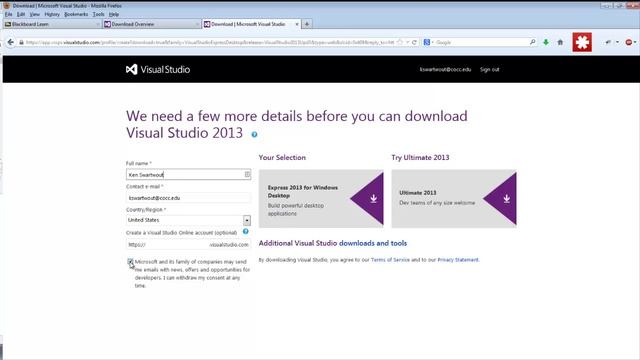Open the Privacy Statement link

[x=458, y=260]
